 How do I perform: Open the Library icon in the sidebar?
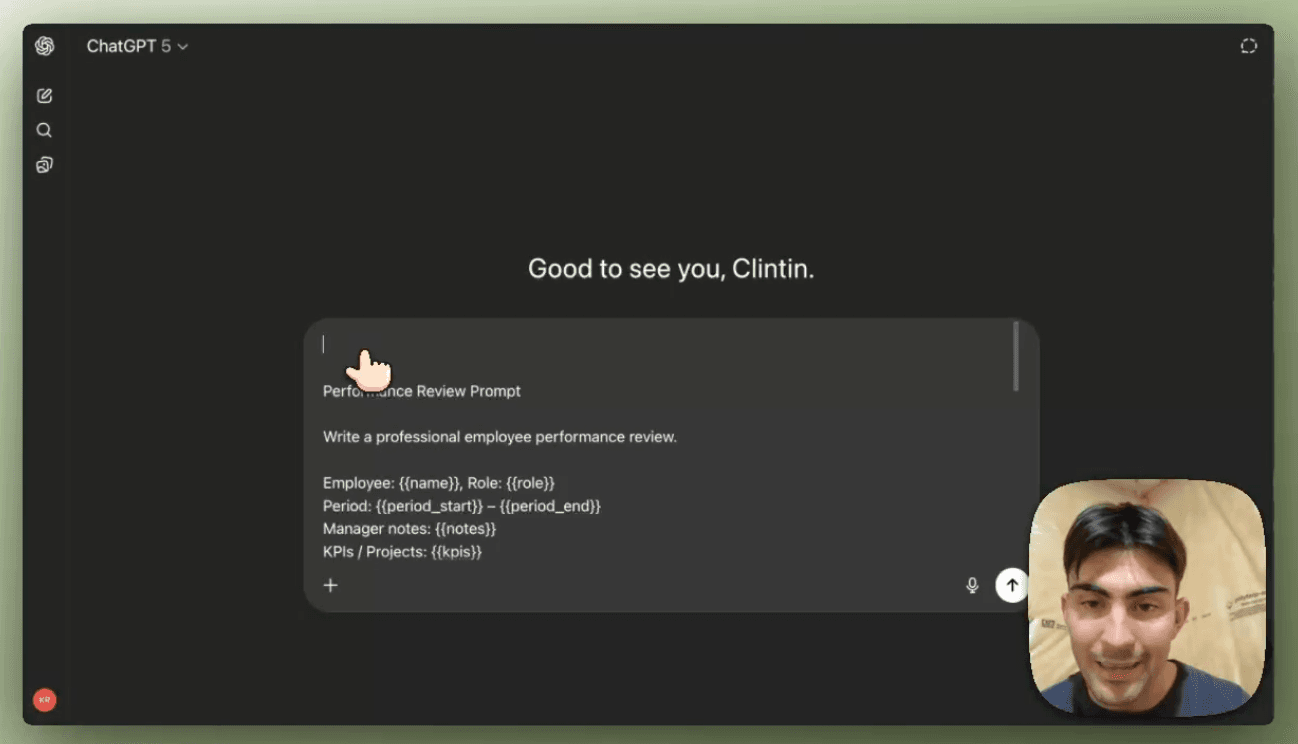(x=44, y=165)
